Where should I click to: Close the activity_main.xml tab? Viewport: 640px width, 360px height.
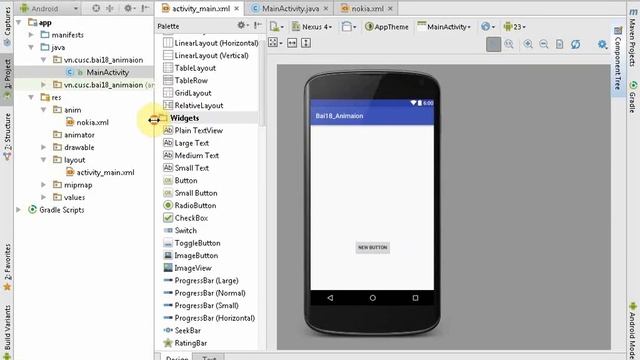point(237,9)
